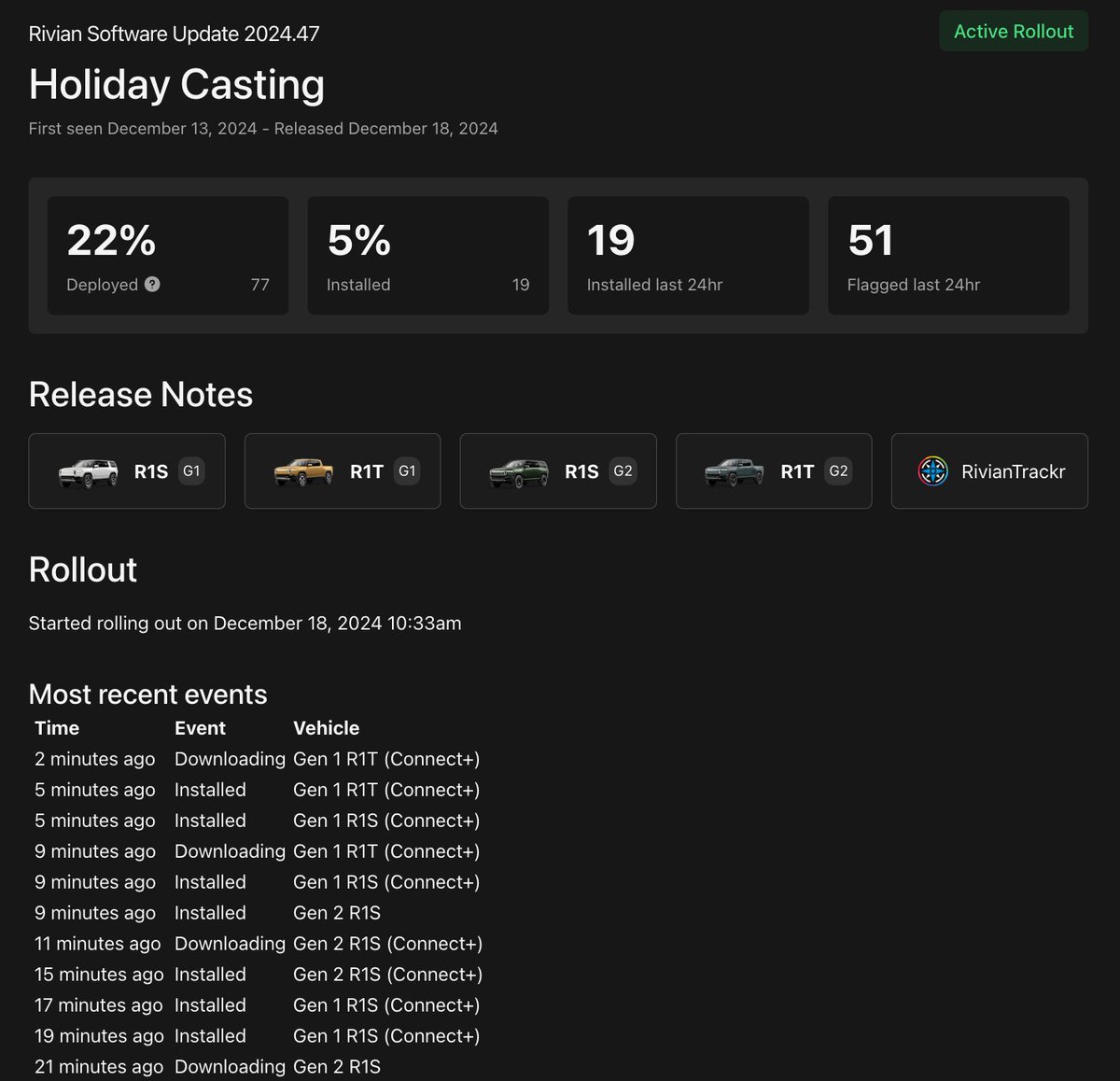Viewport: 1120px width, 1081px height.
Task: Click the Deployed help question-mark icon
Action: coord(152,285)
